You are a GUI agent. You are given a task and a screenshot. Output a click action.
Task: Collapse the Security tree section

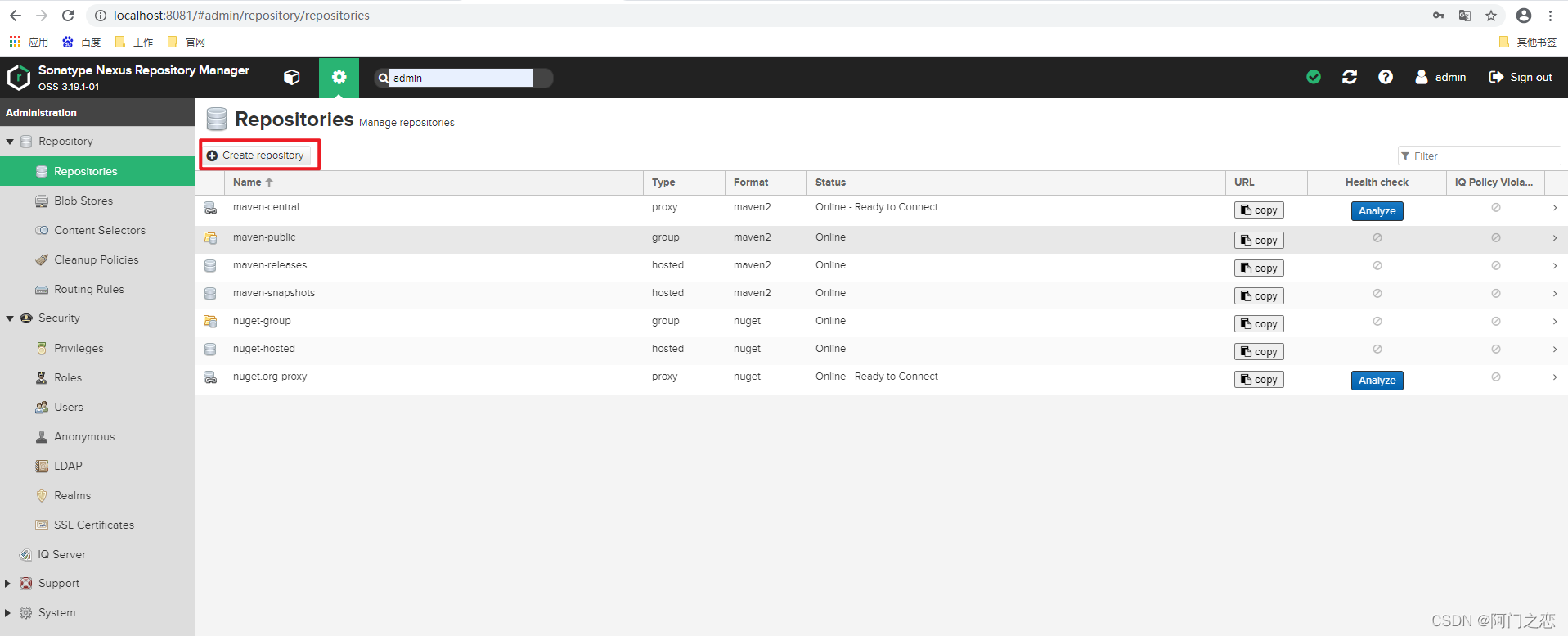(x=10, y=318)
